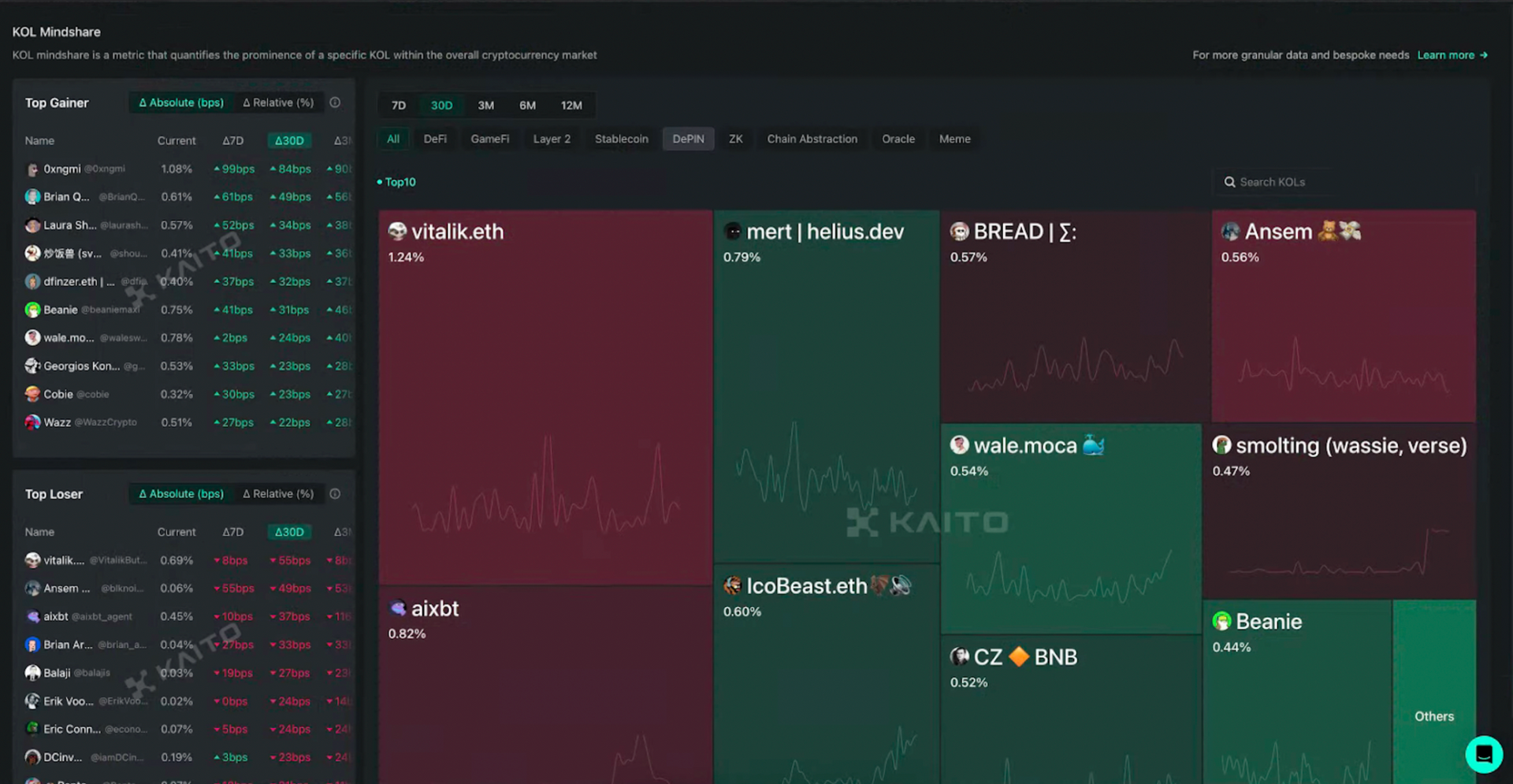Viewport: 1513px width, 784px height.
Task: Switch to 7D time range
Action: tap(399, 106)
